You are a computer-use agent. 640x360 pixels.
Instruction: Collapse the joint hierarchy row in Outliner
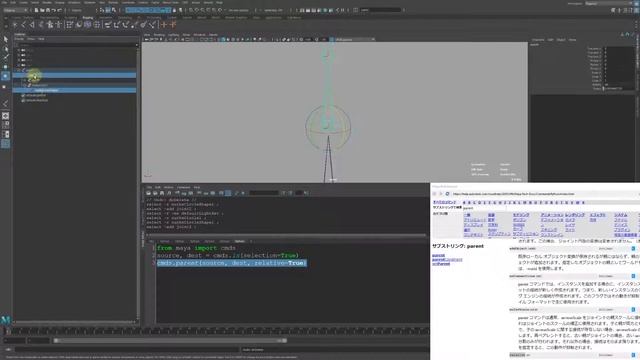pos(19,70)
